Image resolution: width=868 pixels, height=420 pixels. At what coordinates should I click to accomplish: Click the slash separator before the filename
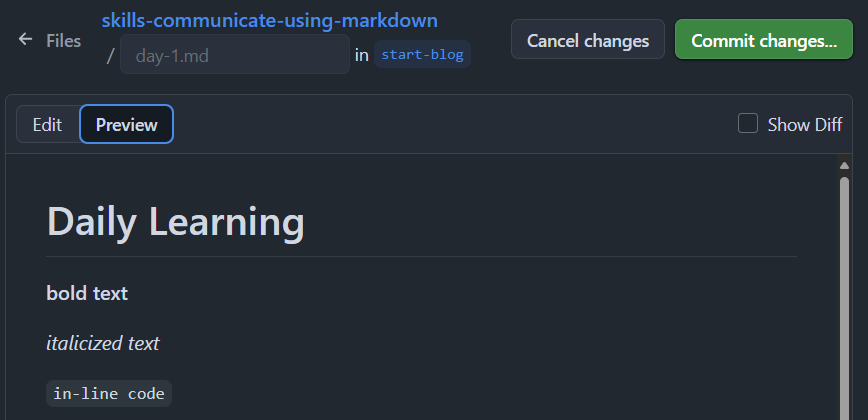click(110, 55)
